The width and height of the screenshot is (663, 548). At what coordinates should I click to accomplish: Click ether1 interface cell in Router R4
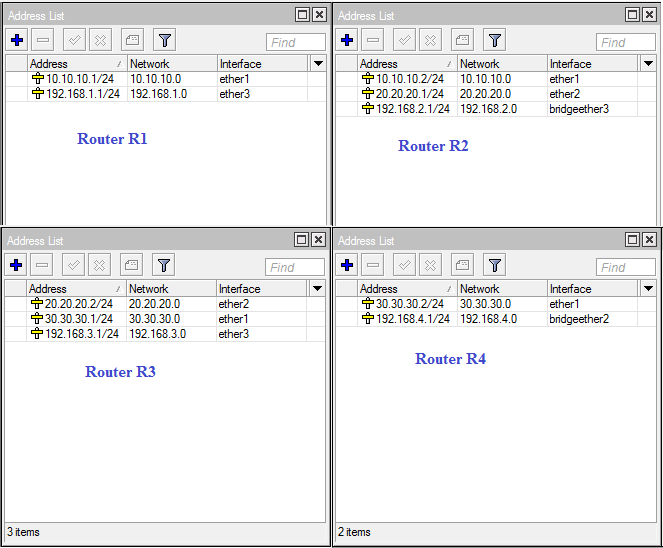pos(592,304)
